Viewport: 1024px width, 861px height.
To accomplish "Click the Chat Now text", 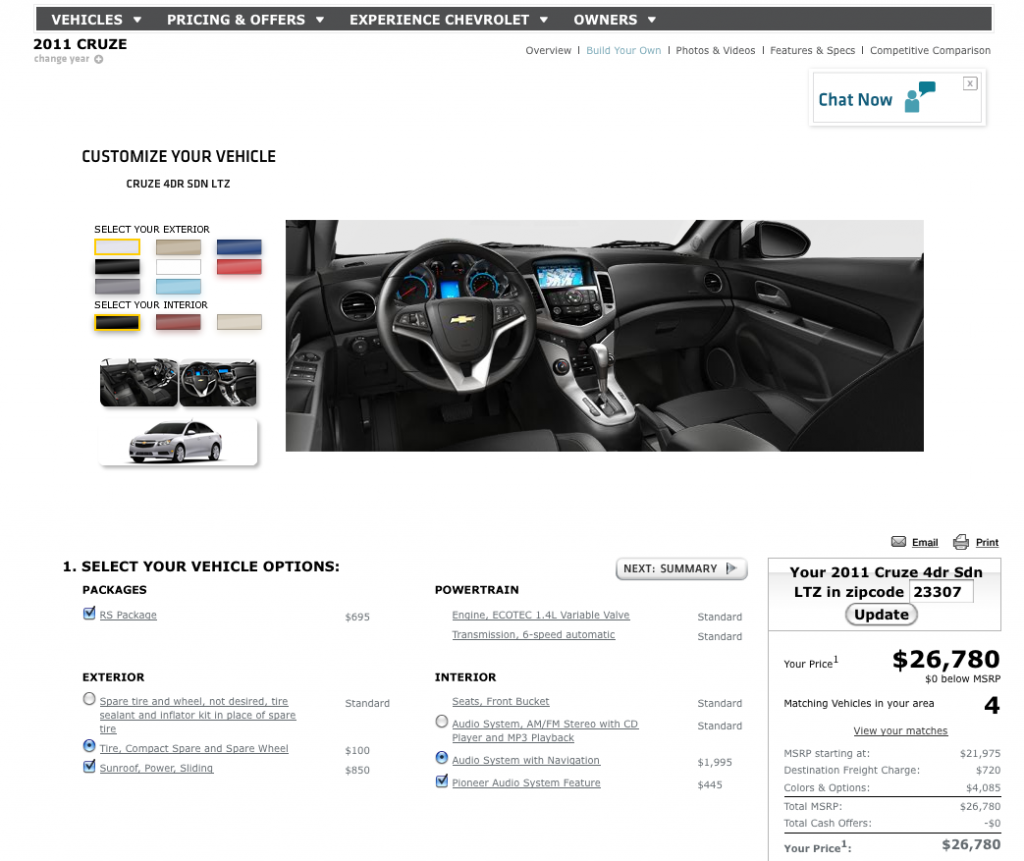I will (855, 99).
